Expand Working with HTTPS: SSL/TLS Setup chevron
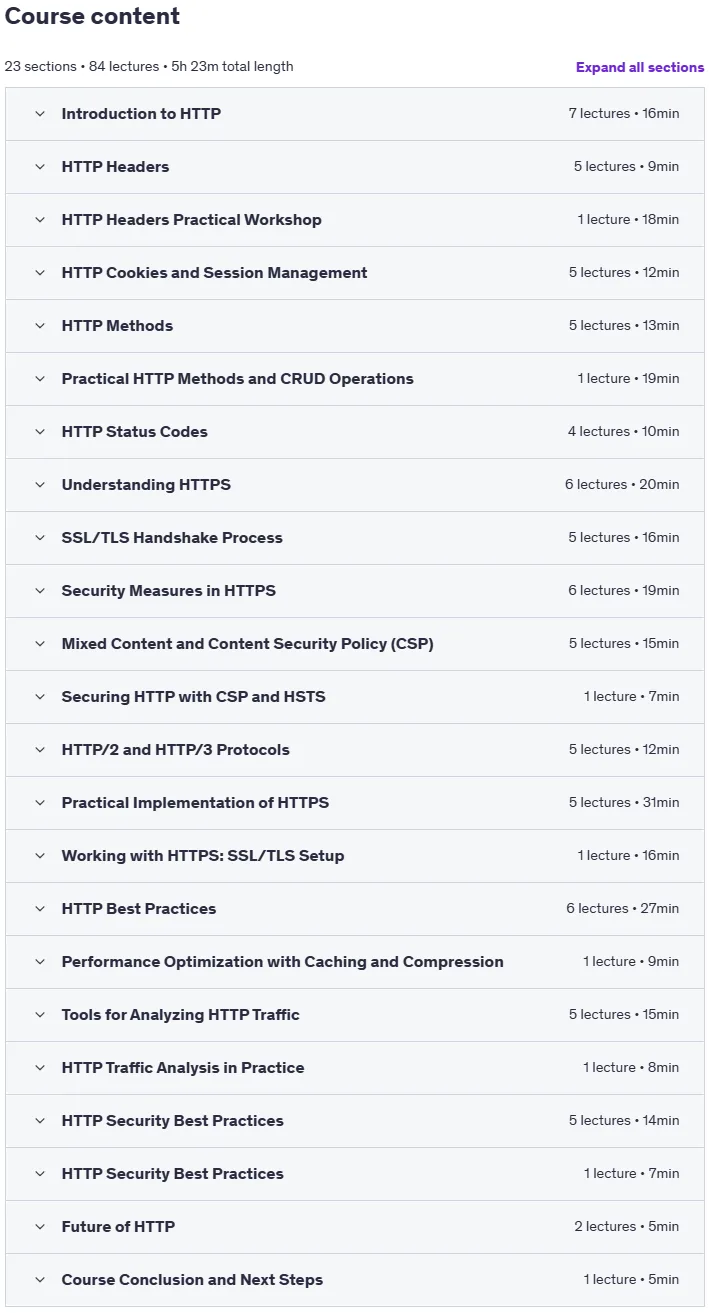 pyautogui.click(x=40, y=856)
